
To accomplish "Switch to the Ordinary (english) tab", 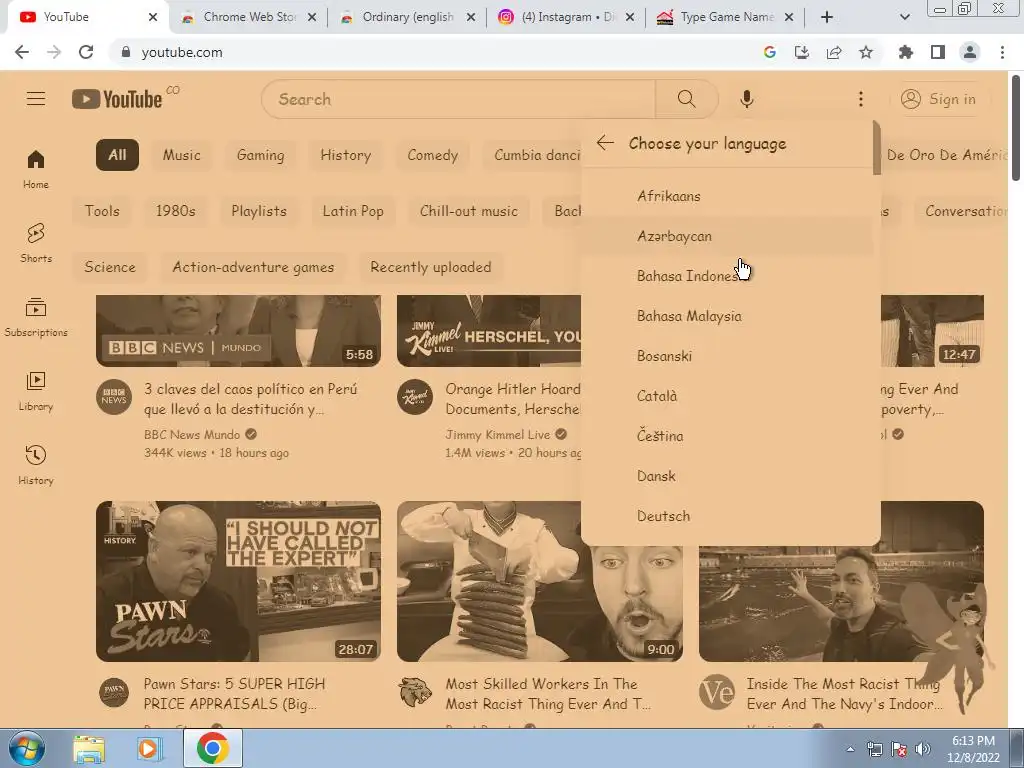I will click(x=407, y=17).
